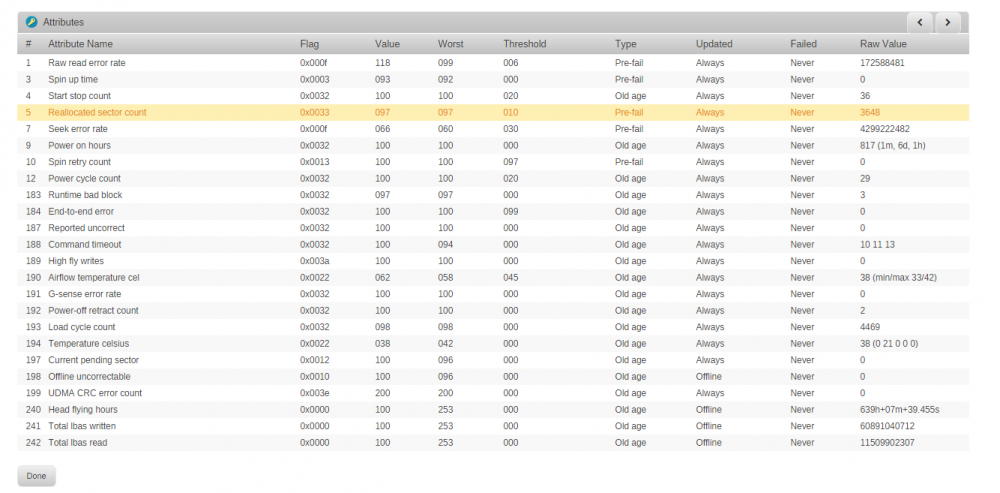Click raw value 817 (1m, 6d, 1h)
This screenshot has height=493, width=1000.
[893, 145]
